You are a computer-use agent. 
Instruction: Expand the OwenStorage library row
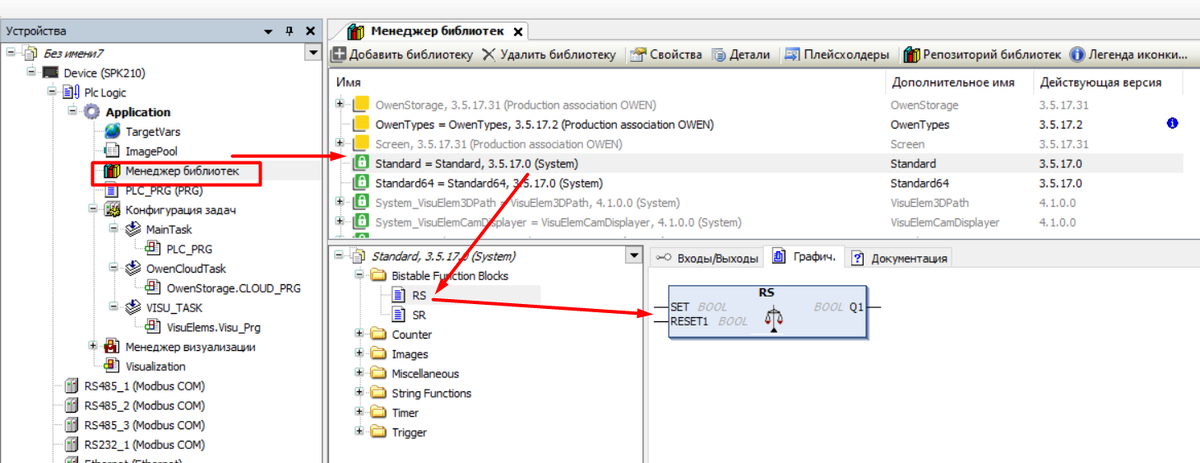340,104
